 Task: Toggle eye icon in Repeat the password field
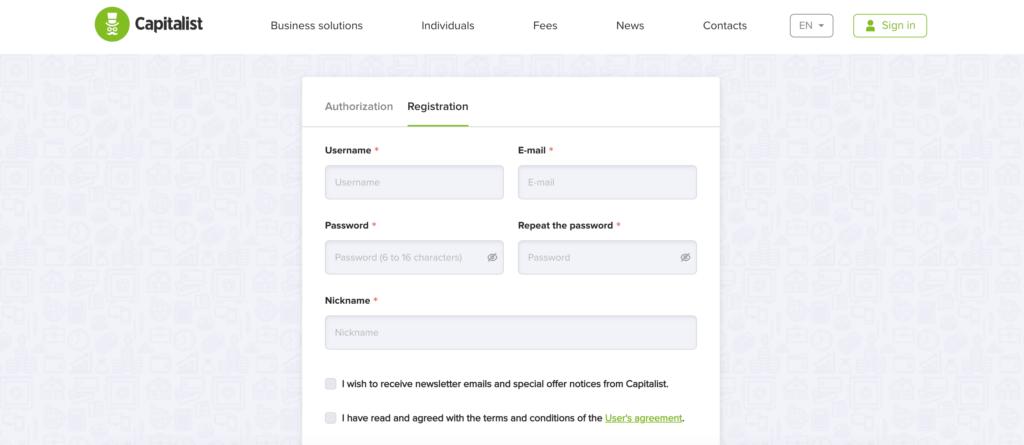click(x=685, y=257)
